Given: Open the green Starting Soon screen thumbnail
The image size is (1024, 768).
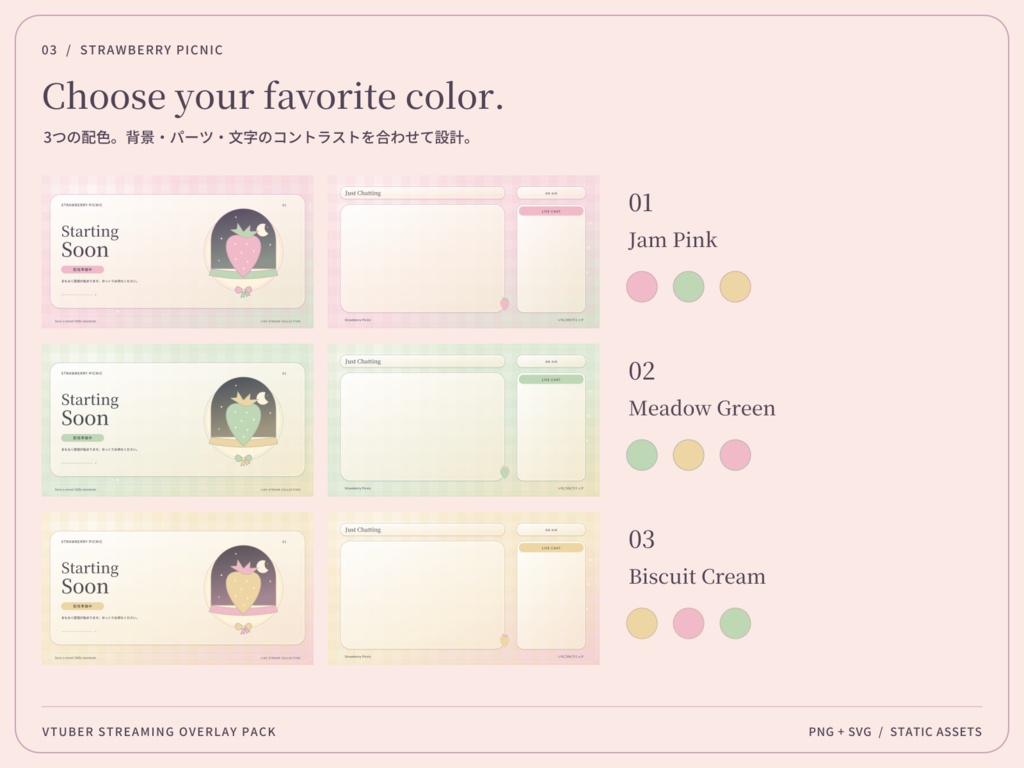Looking at the screenshot, I should point(178,420).
